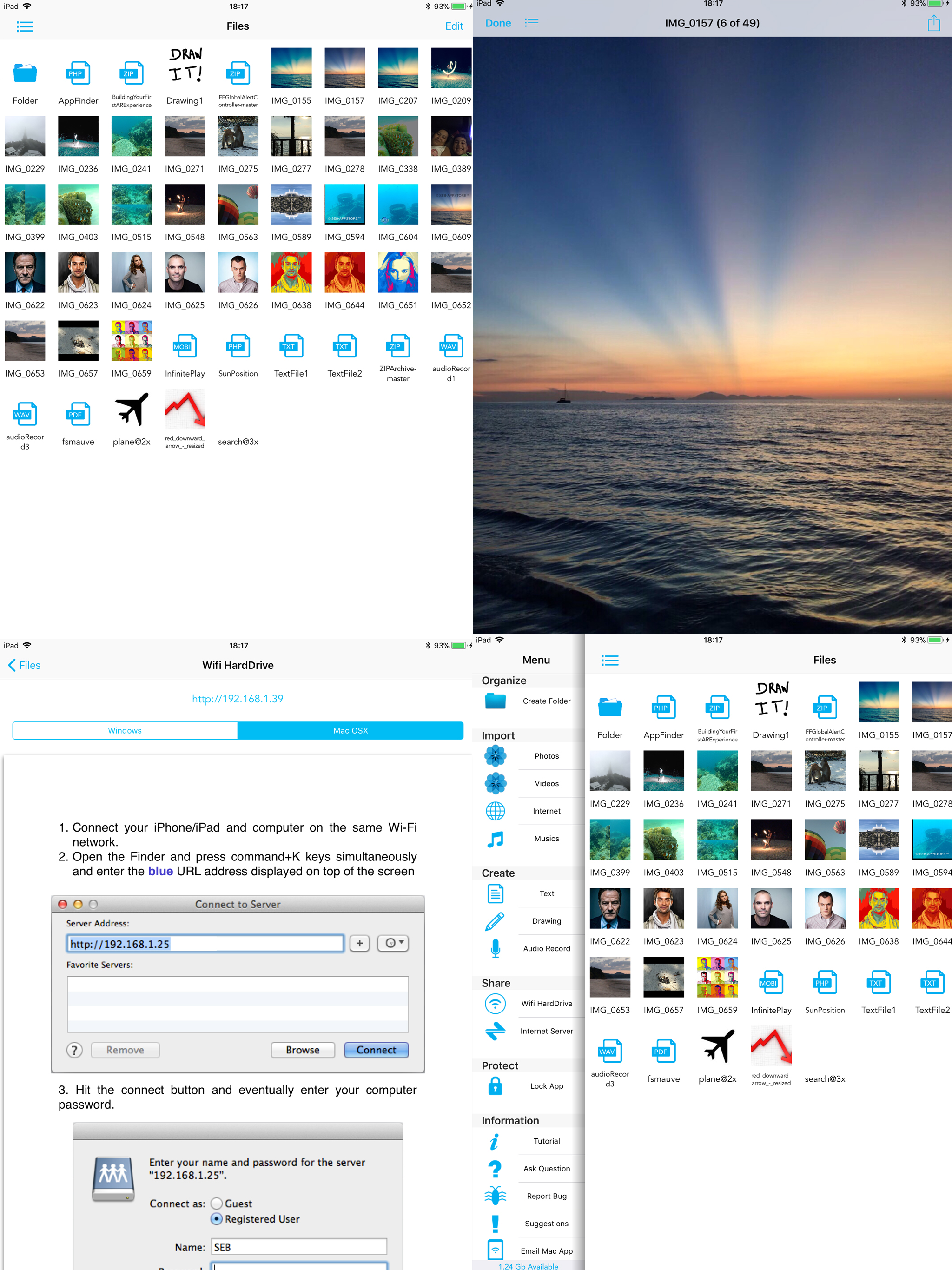
Task: Tap Done in the IMG_0157 viewer
Action: 498,23
